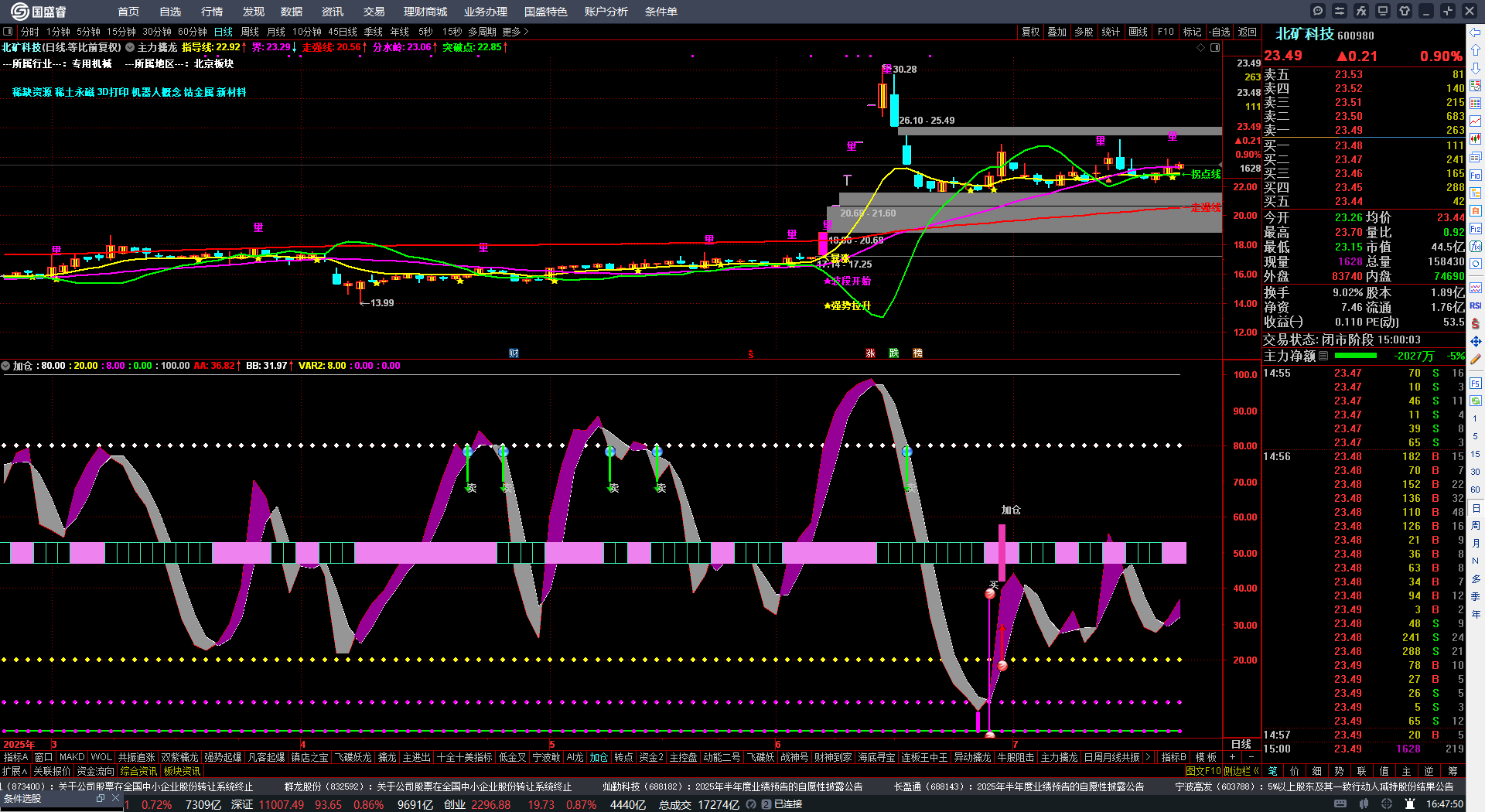The height and width of the screenshot is (812, 1485).
Task: Toggle the diamond marker at chart top right
Action: tap(1201, 48)
